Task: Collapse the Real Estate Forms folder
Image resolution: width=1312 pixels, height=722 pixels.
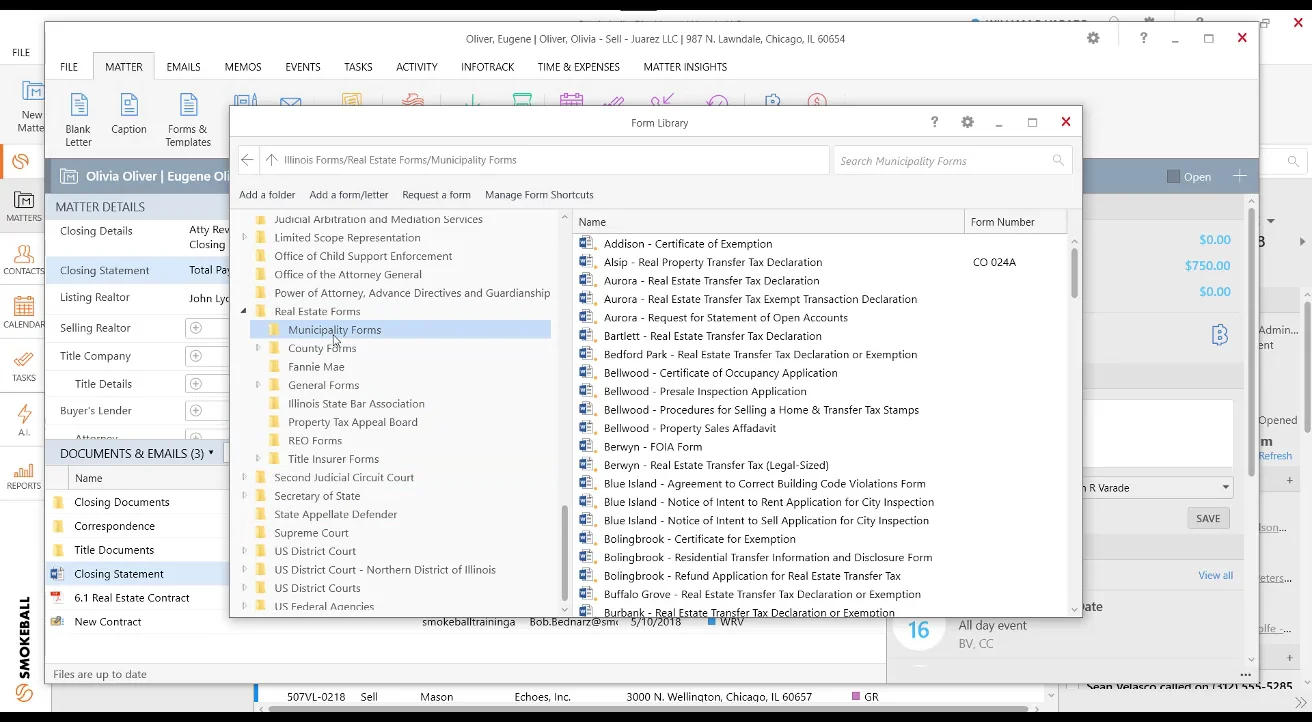Action: 244,311
